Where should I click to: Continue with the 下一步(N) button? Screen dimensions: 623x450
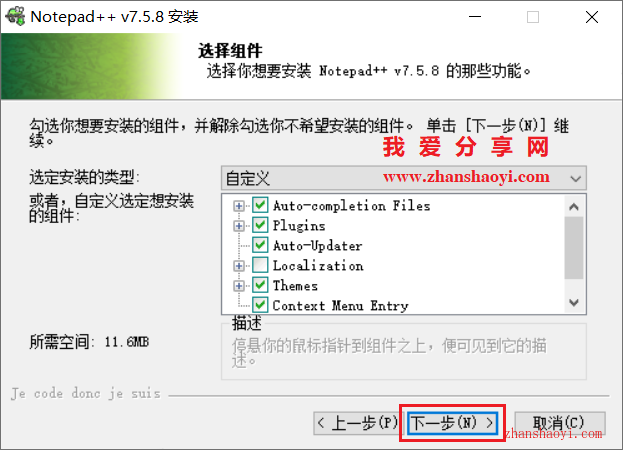pos(453,423)
